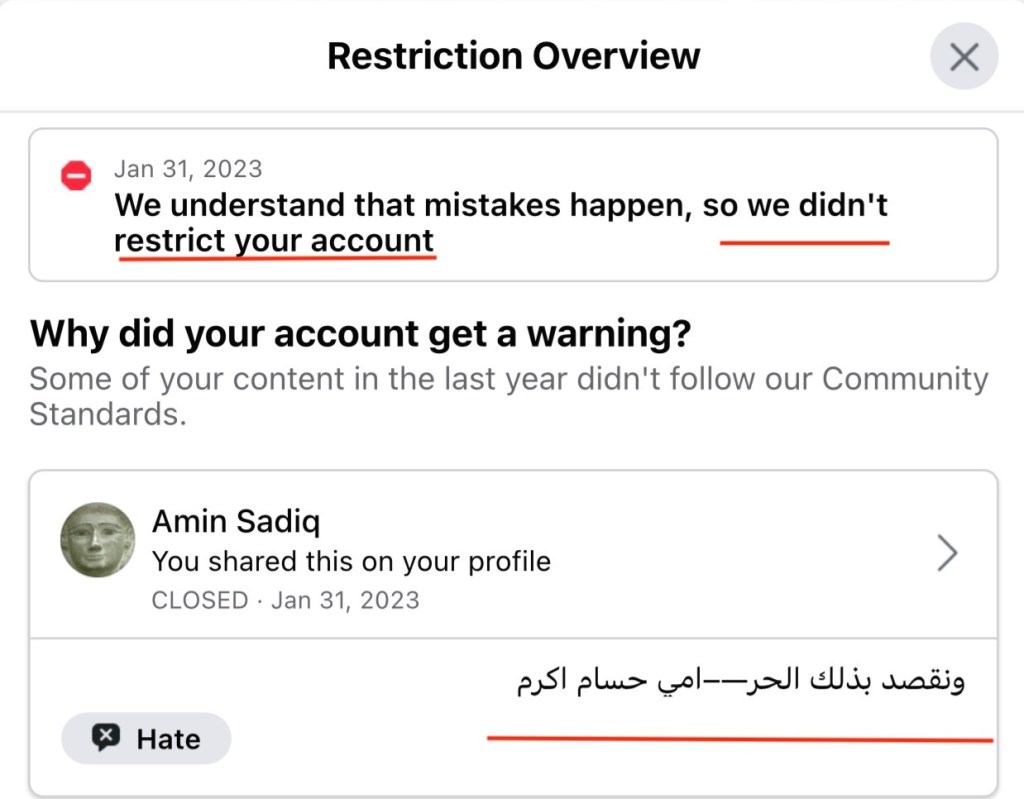Click the 'Some of your content' sentence
The height and width of the screenshot is (799, 1024).
click(300, 380)
